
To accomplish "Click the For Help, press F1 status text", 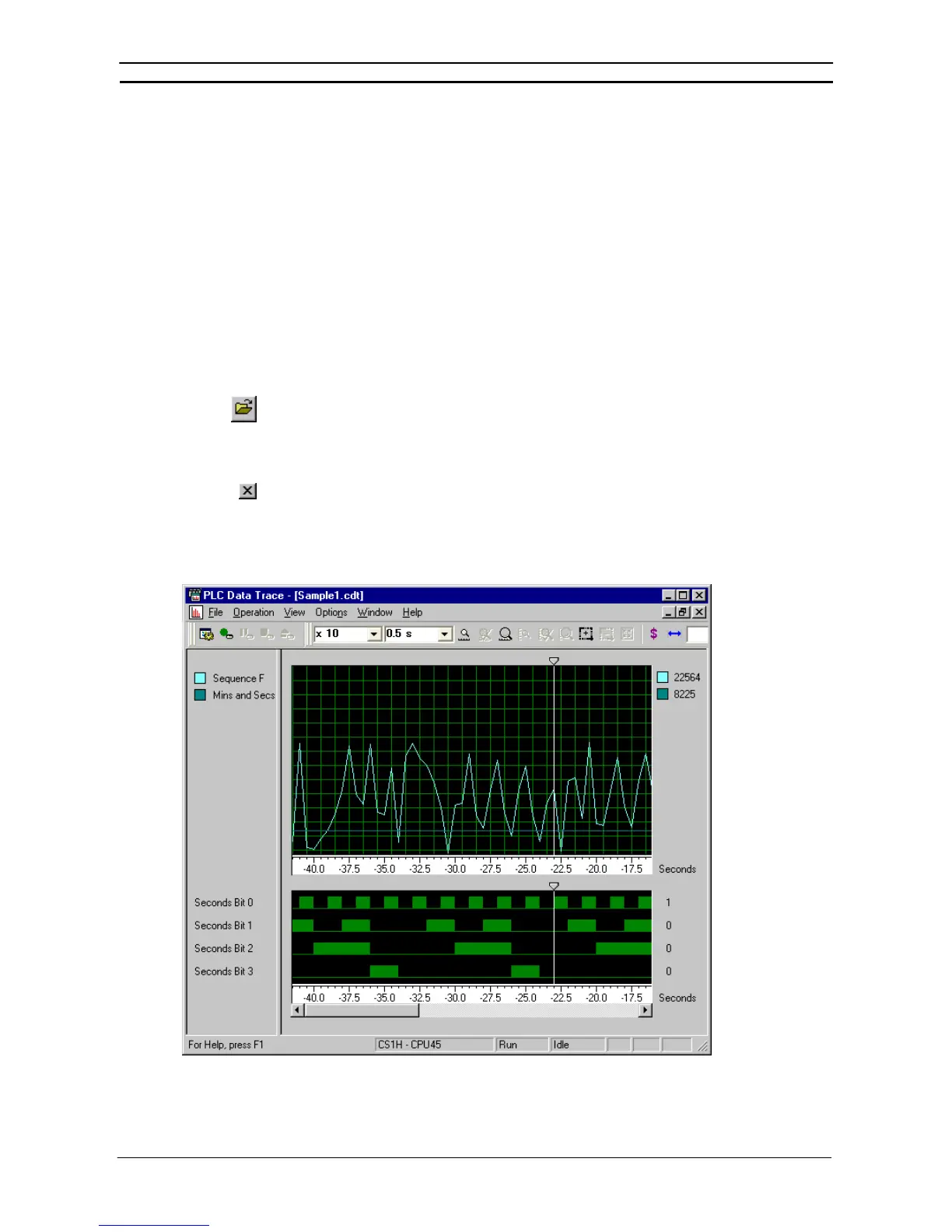I will (226, 1045).
